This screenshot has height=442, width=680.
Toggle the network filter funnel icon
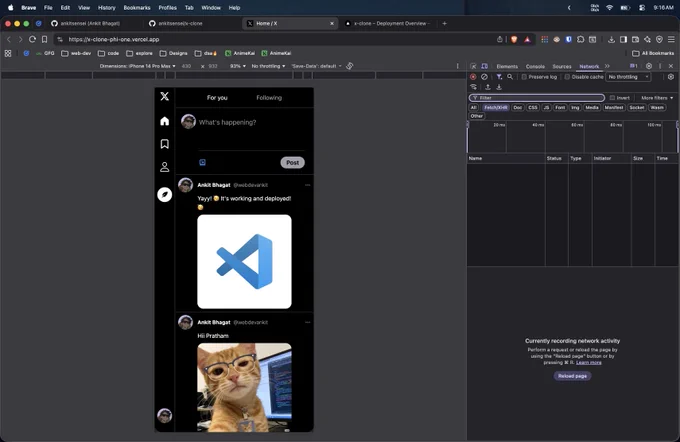pyautogui.click(x=499, y=77)
